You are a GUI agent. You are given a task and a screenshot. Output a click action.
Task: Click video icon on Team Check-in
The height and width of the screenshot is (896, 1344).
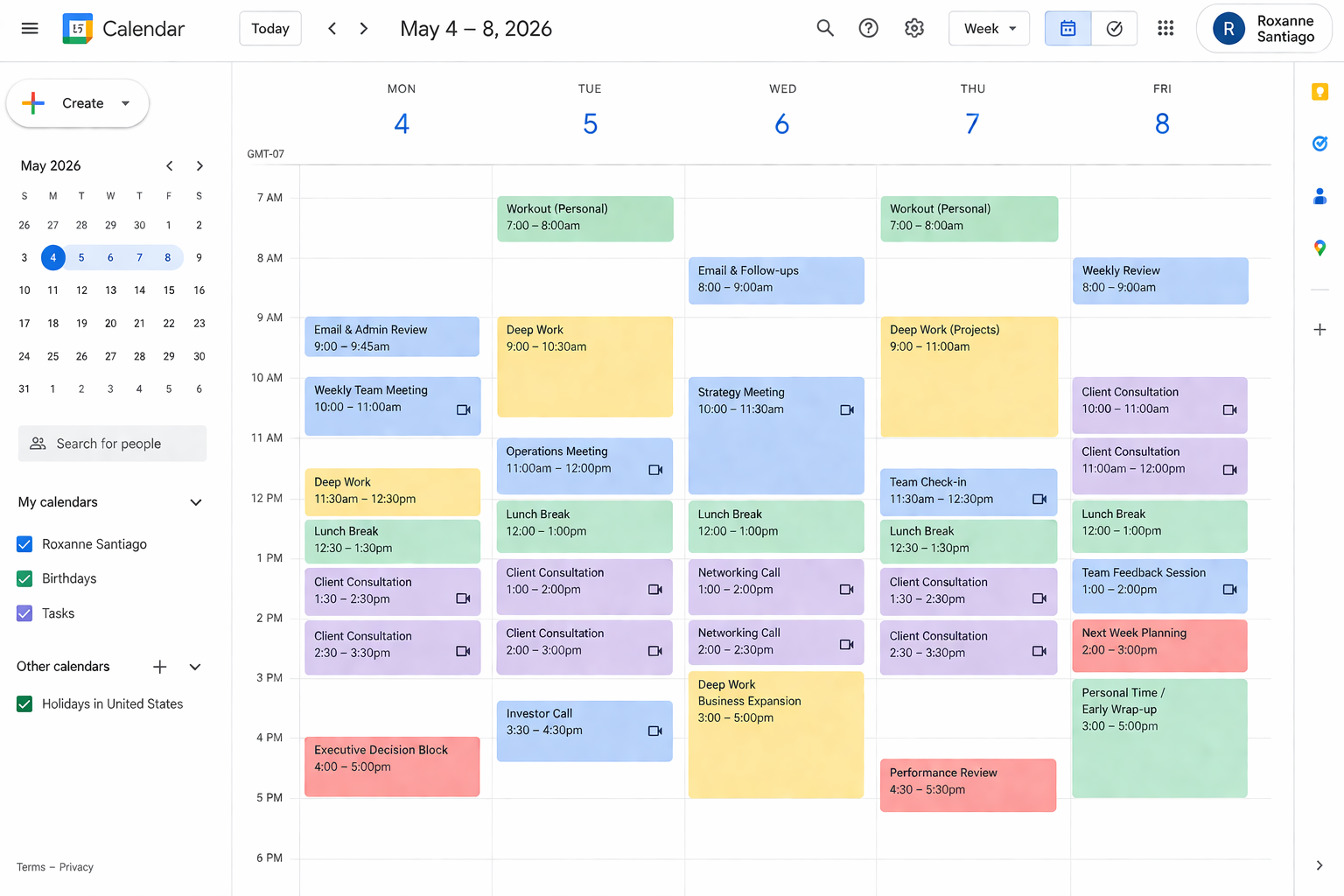pyautogui.click(x=1039, y=499)
